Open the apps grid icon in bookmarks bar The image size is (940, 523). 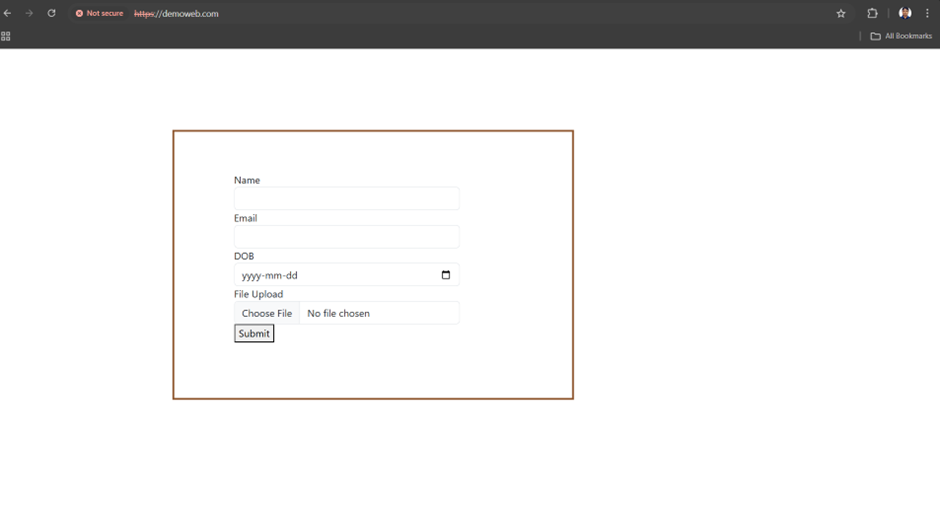pyautogui.click(x=5, y=36)
